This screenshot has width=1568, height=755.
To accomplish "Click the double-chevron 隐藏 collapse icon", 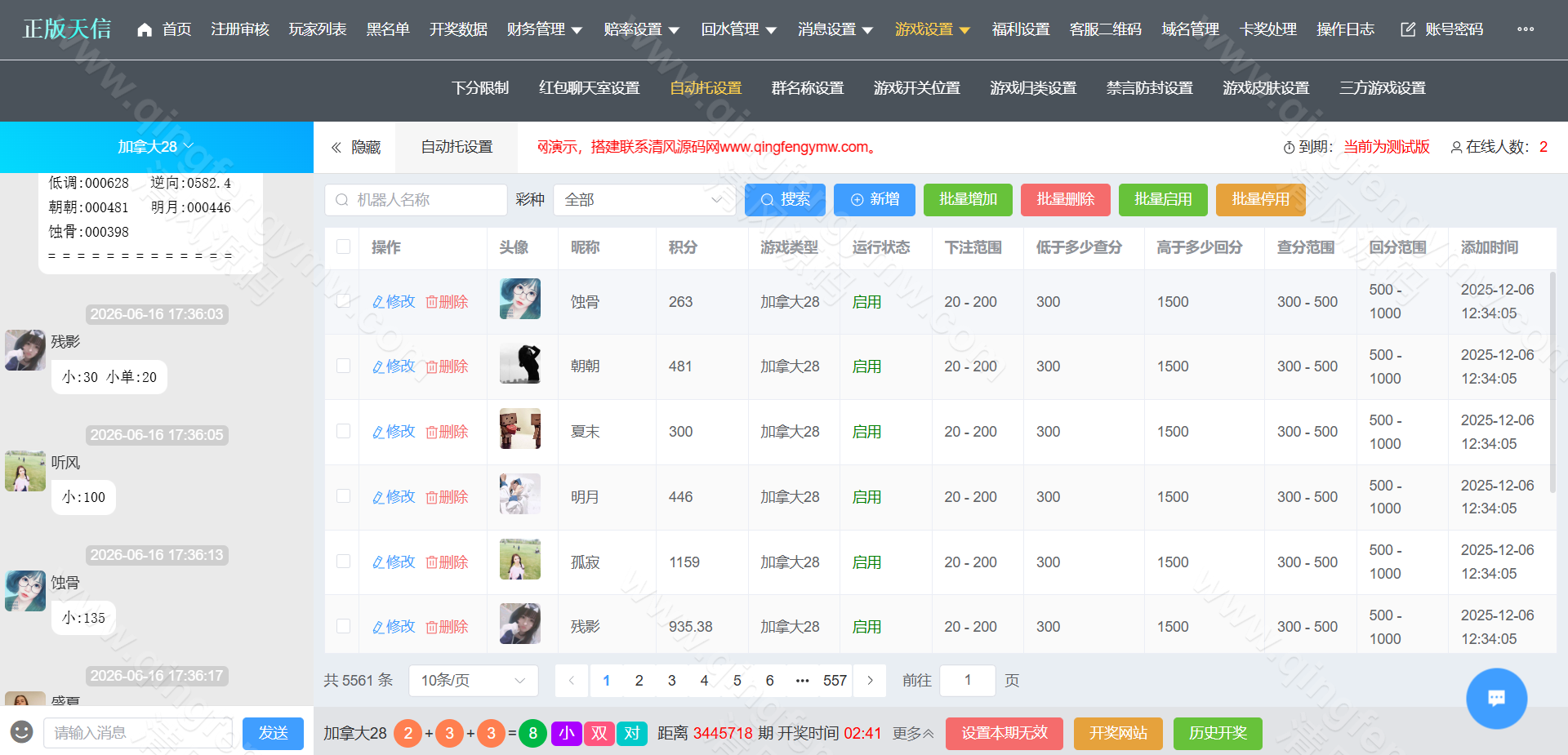I will click(x=336, y=147).
